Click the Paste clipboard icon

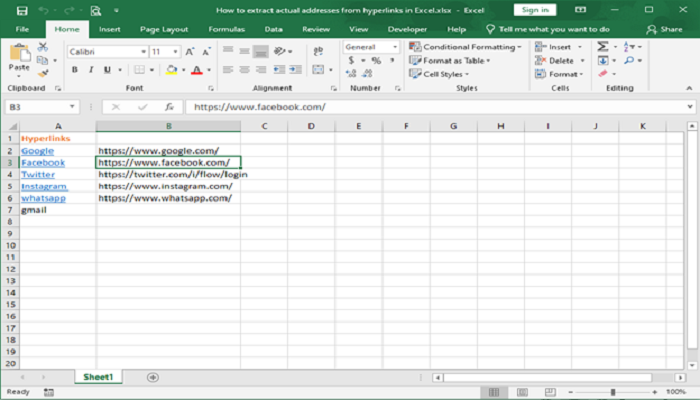pyautogui.click(x=19, y=54)
